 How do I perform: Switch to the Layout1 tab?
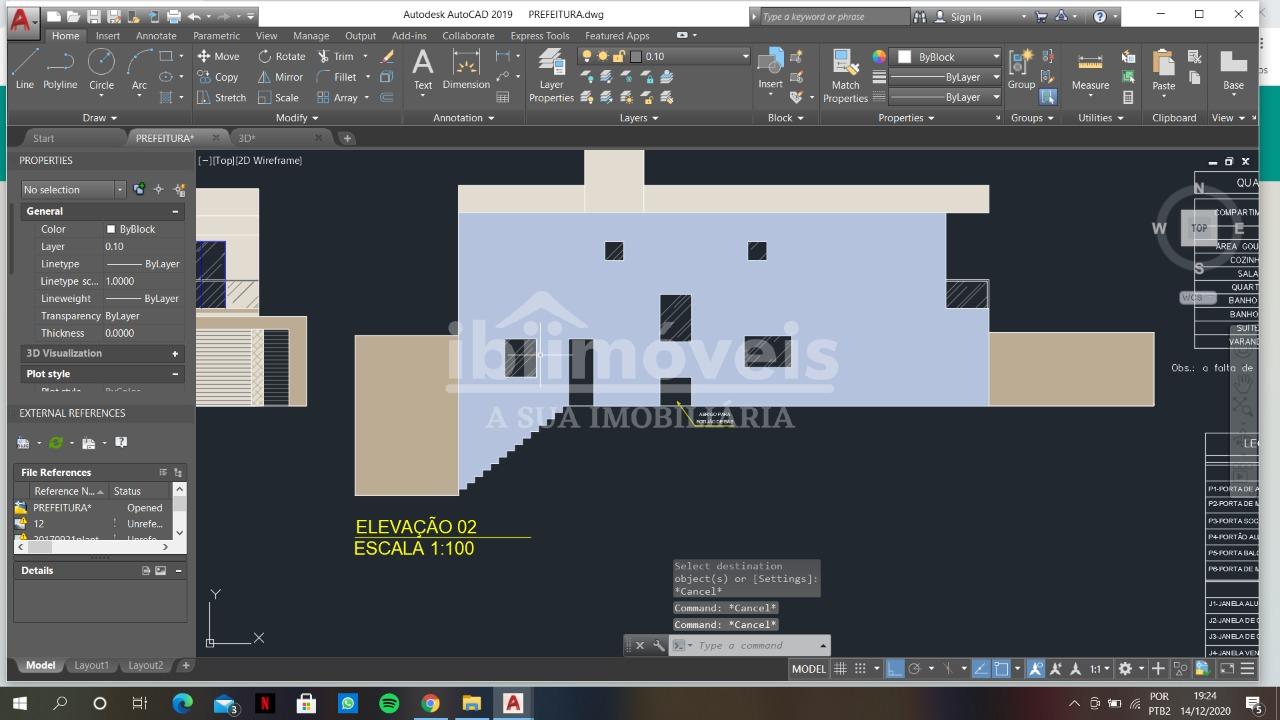92,665
